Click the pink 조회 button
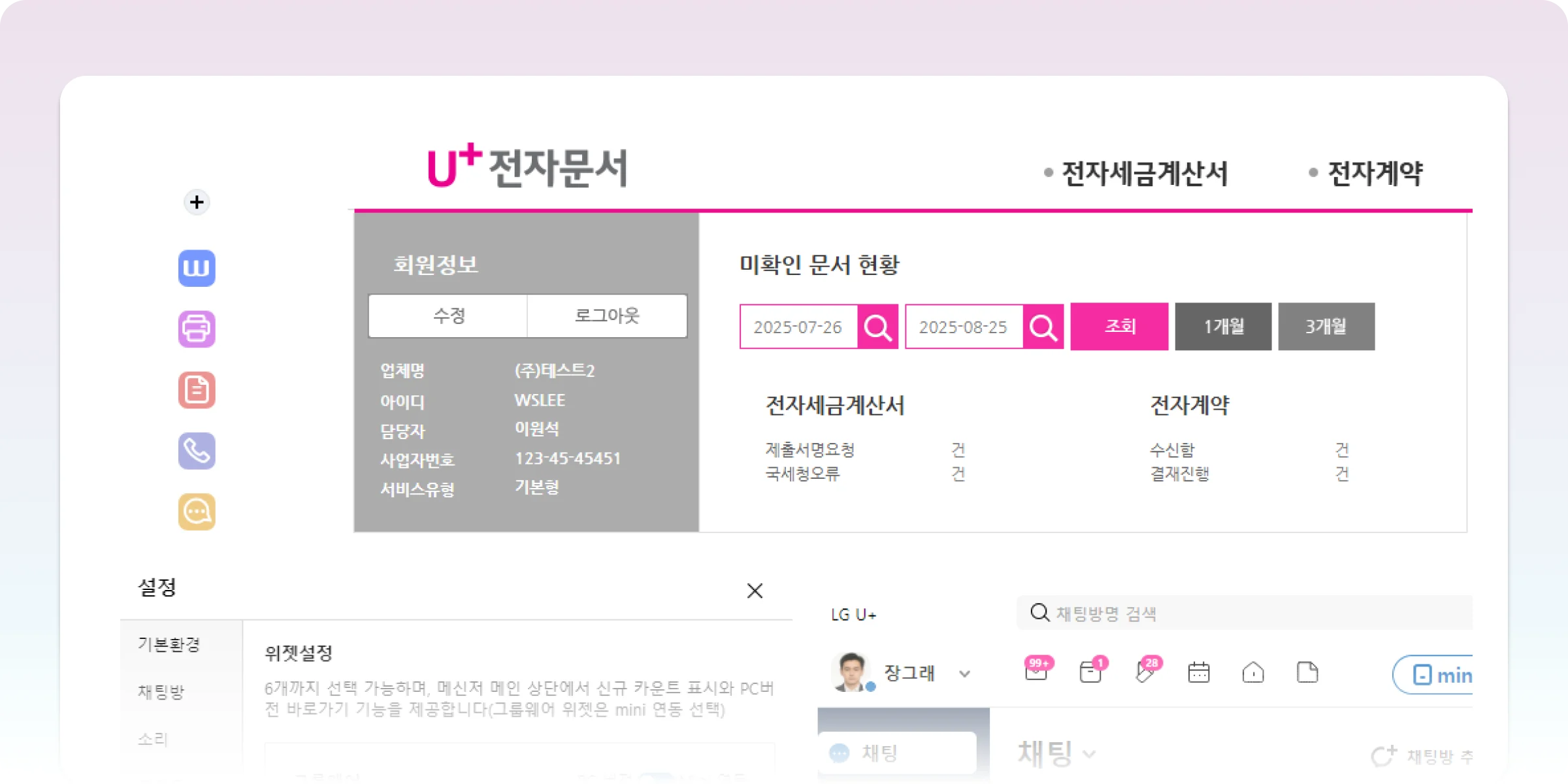1568x784 pixels. (x=1119, y=327)
